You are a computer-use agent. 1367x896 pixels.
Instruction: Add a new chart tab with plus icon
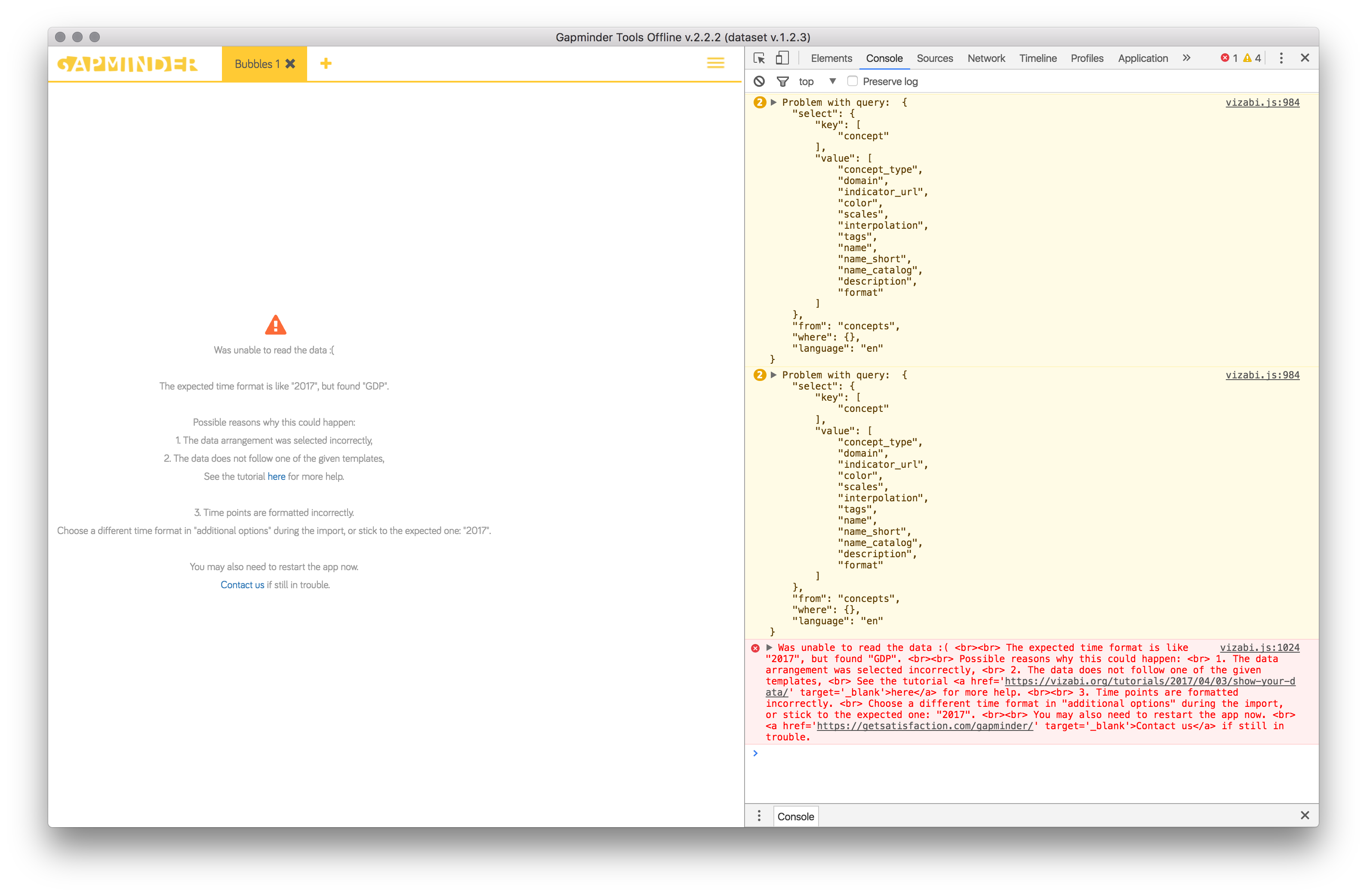tap(326, 64)
